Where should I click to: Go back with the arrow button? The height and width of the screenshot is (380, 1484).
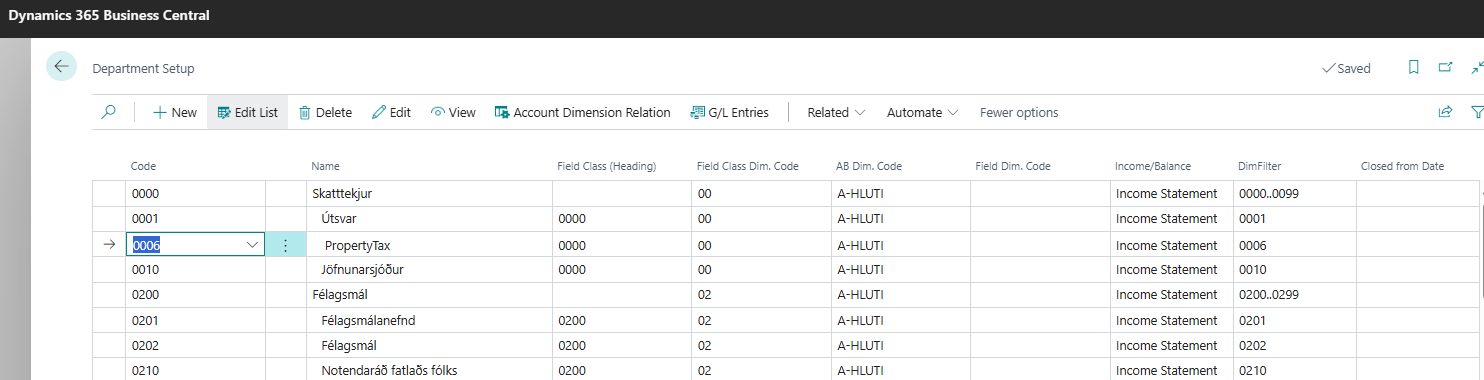(61, 66)
